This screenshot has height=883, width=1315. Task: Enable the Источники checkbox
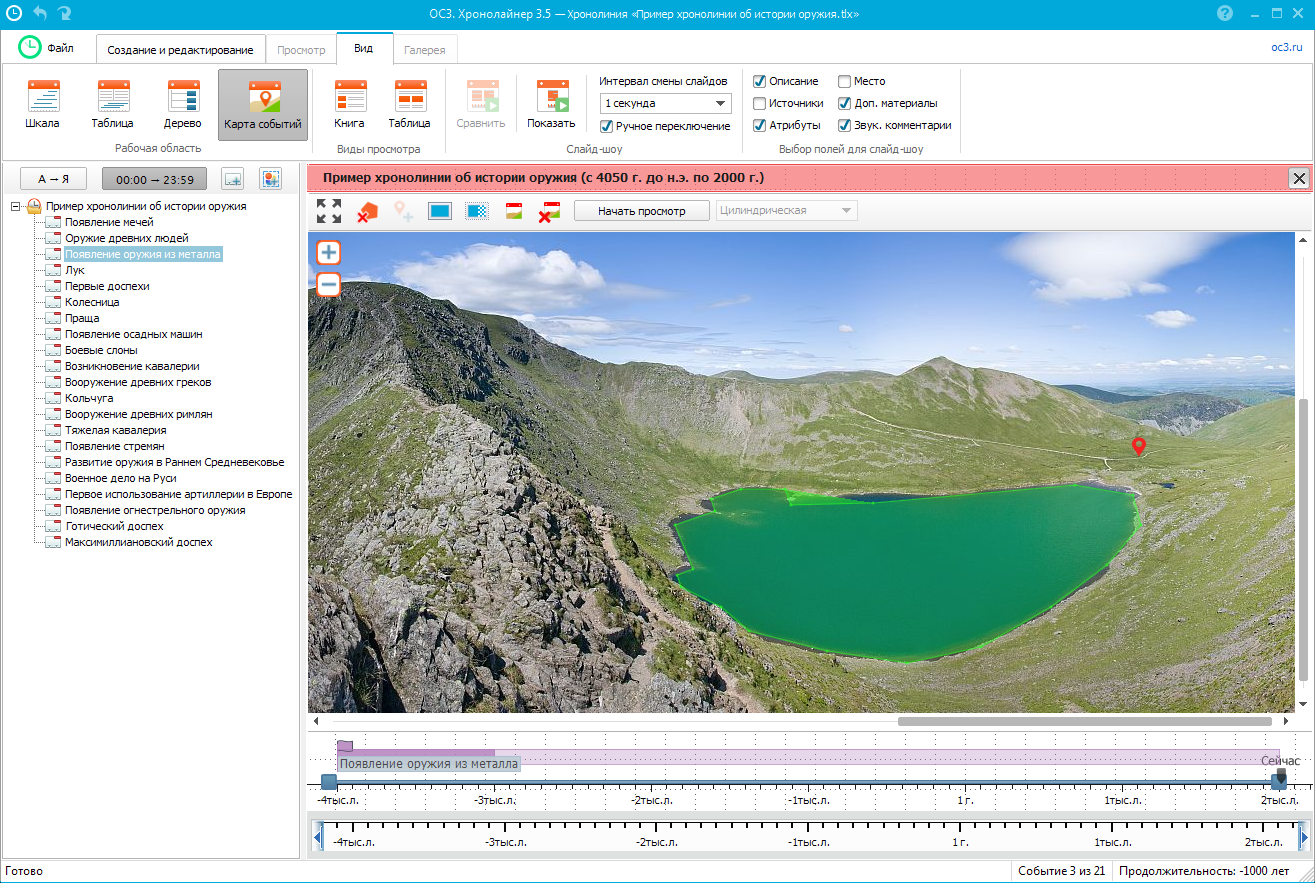pyautogui.click(x=760, y=103)
